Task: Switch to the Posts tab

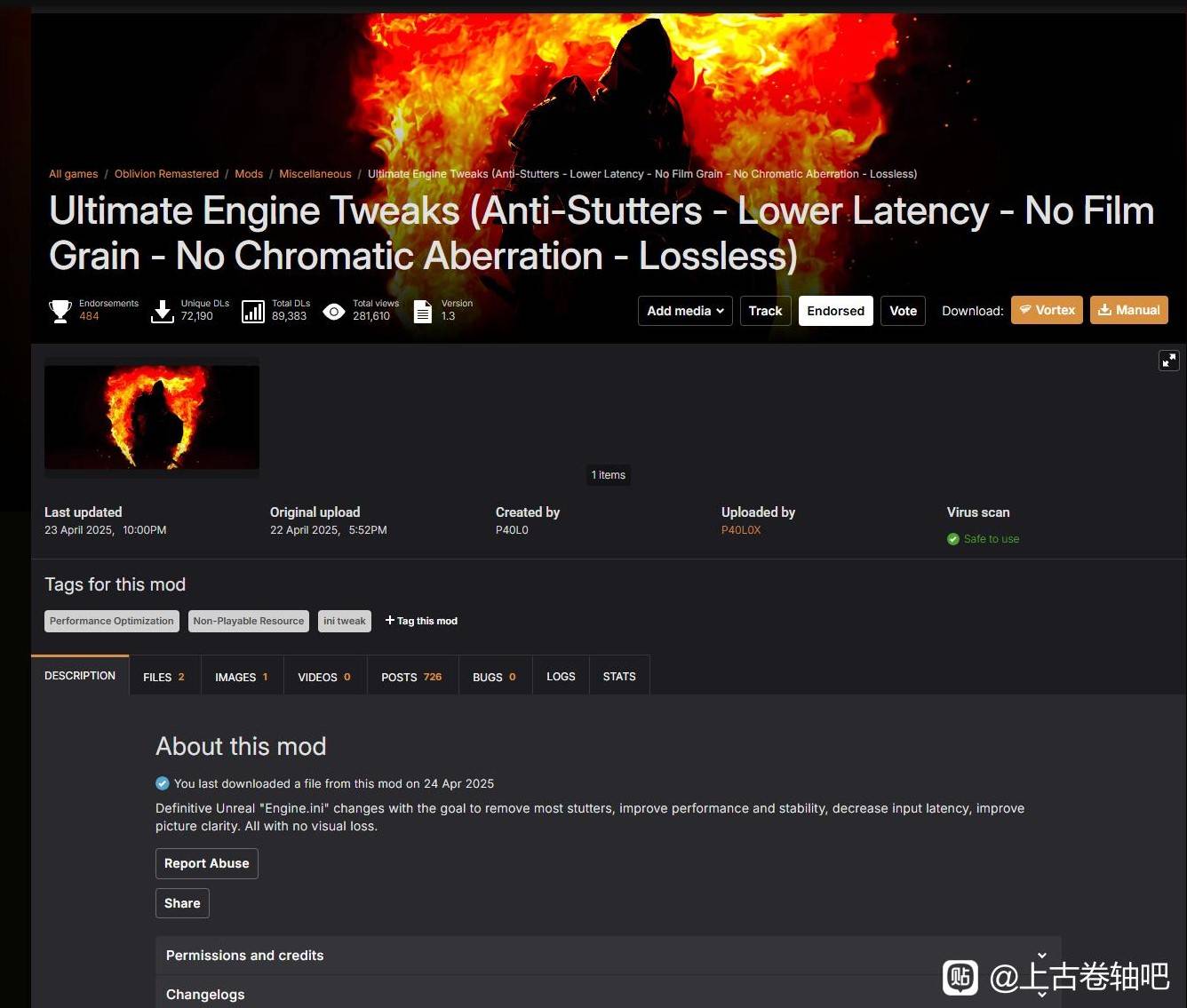Action: point(412,677)
